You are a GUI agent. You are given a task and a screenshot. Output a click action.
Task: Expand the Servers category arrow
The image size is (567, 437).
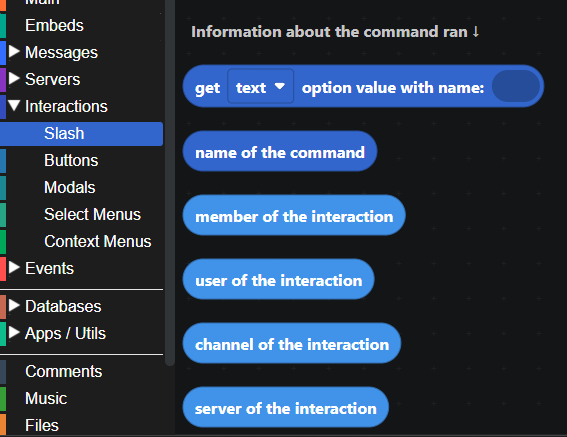point(14,79)
